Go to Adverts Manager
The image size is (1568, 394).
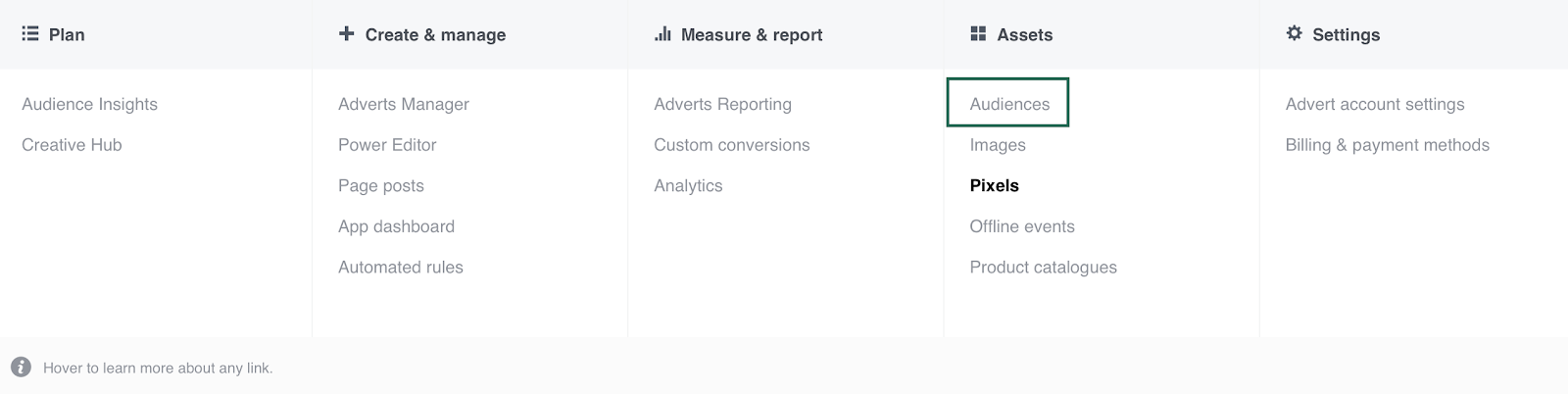[404, 104]
